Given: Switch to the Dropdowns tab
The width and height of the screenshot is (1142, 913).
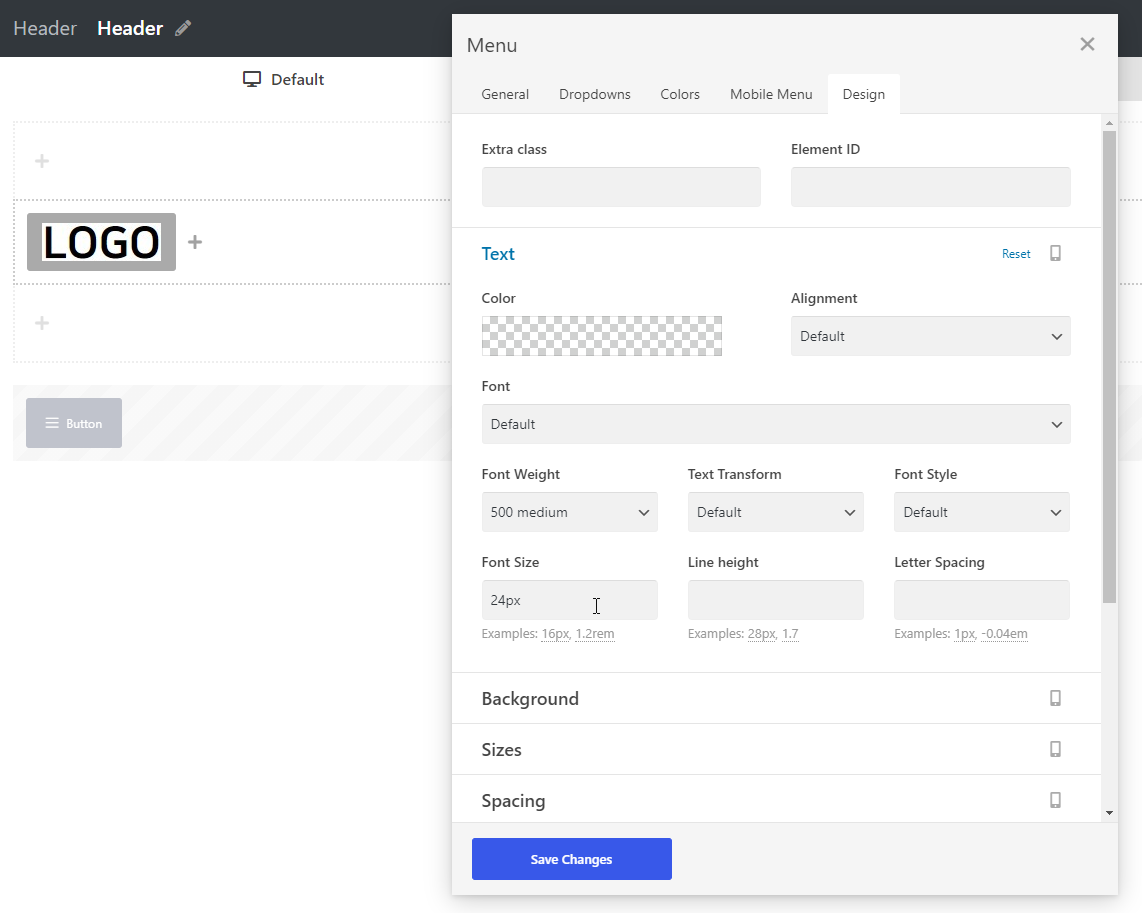Looking at the screenshot, I should pos(594,94).
